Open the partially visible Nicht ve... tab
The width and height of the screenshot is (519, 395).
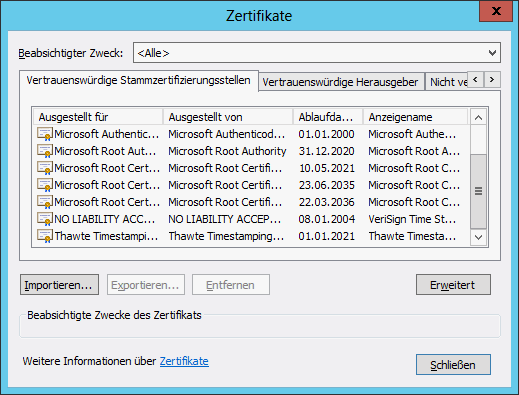point(448,82)
